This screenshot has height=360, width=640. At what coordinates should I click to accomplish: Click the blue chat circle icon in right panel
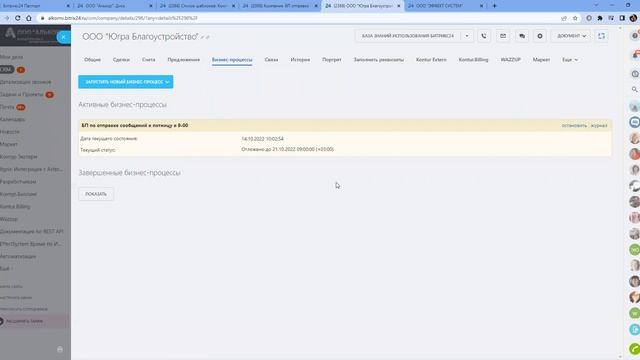(x=635, y=122)
